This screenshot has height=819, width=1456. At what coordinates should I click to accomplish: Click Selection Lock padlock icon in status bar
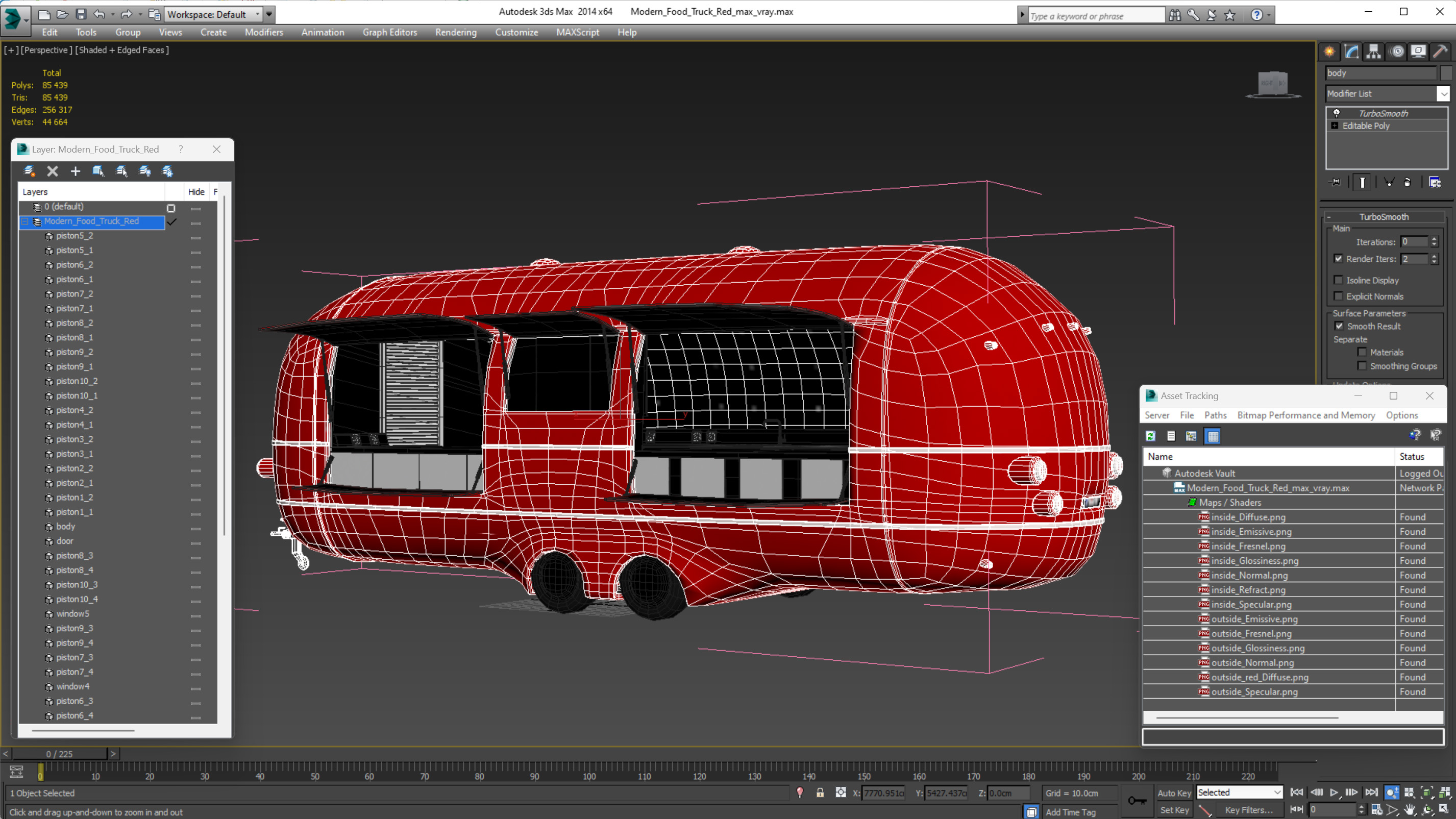pyautogui.click(x=820, y=792)
